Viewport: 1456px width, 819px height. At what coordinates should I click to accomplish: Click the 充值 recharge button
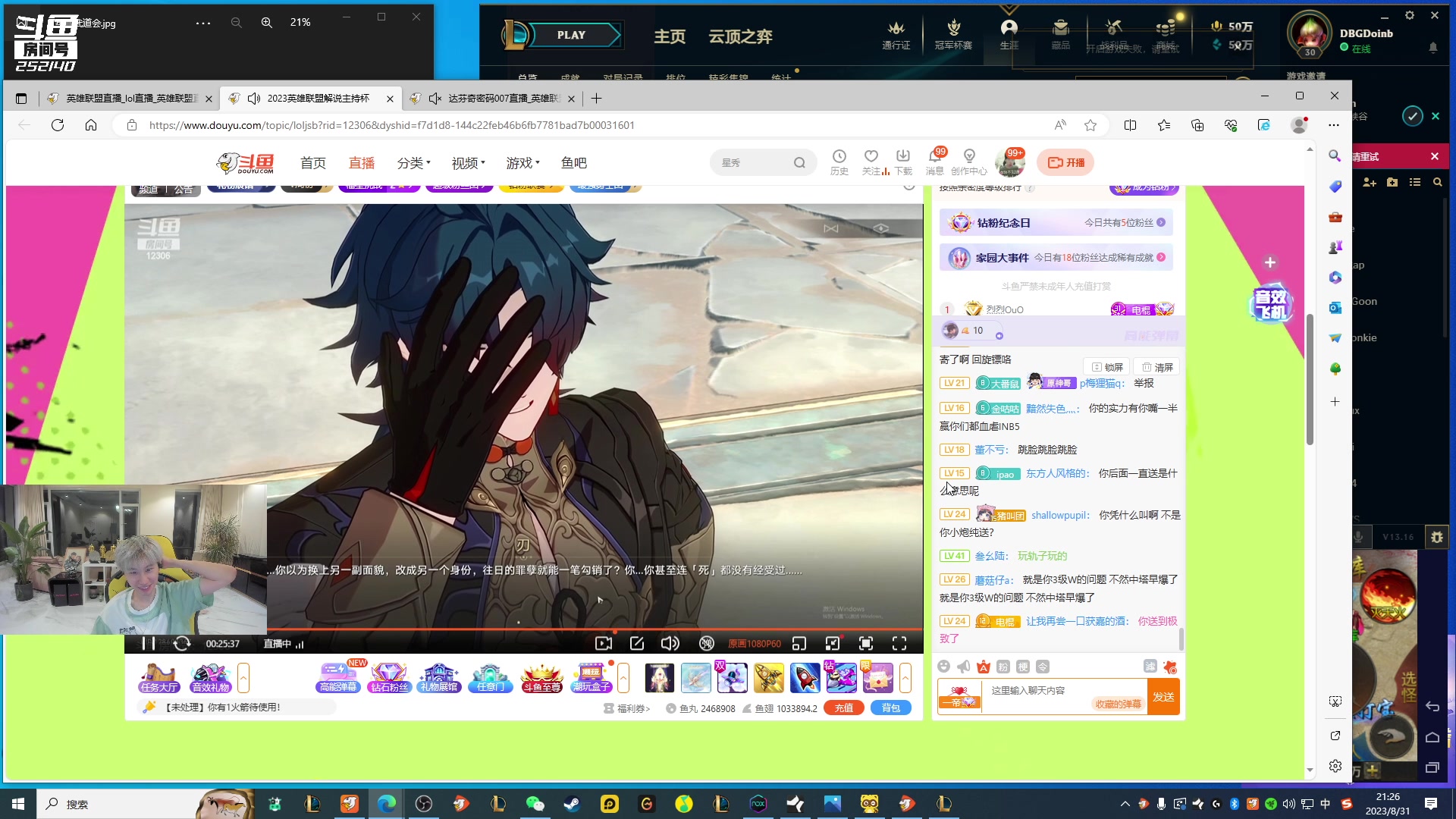pyautogui.click(x=844, y=708)
